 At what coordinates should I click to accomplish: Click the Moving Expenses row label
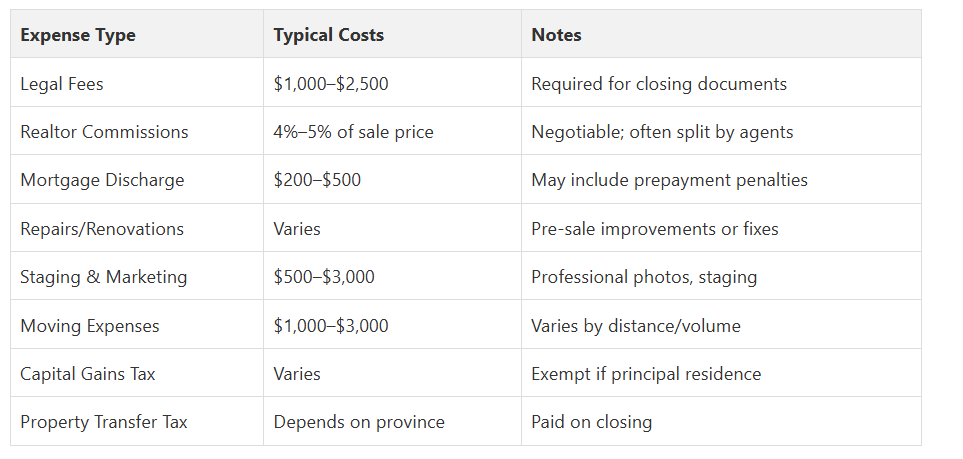pos(90,326)
